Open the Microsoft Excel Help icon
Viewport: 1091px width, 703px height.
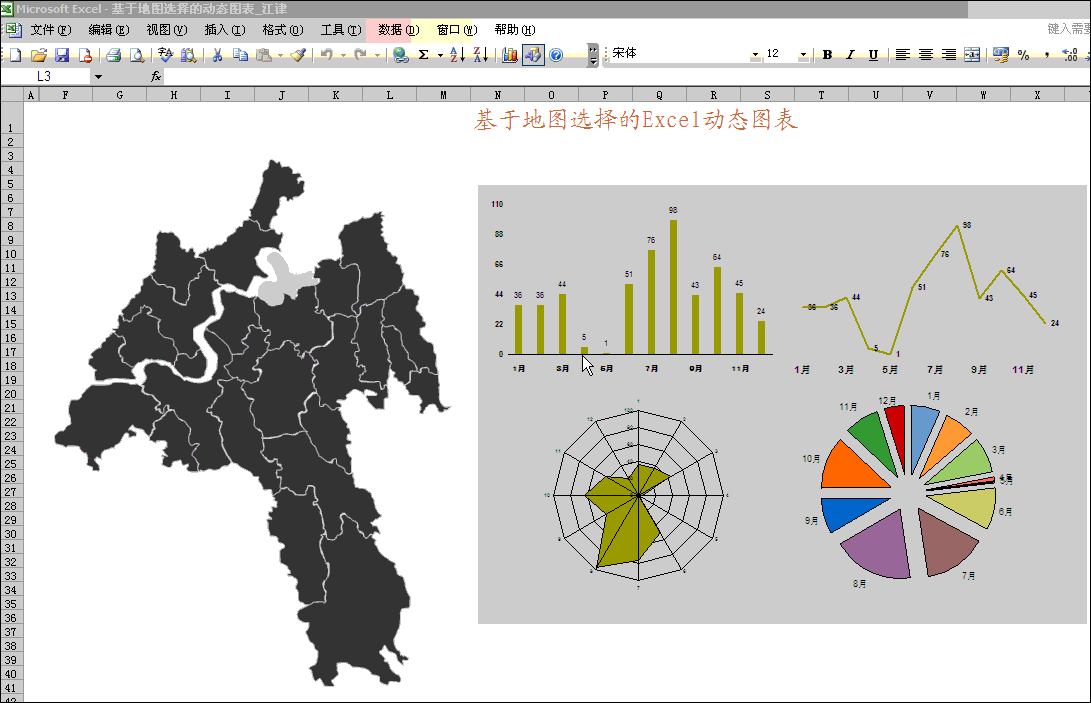click(x=556, y=55)
